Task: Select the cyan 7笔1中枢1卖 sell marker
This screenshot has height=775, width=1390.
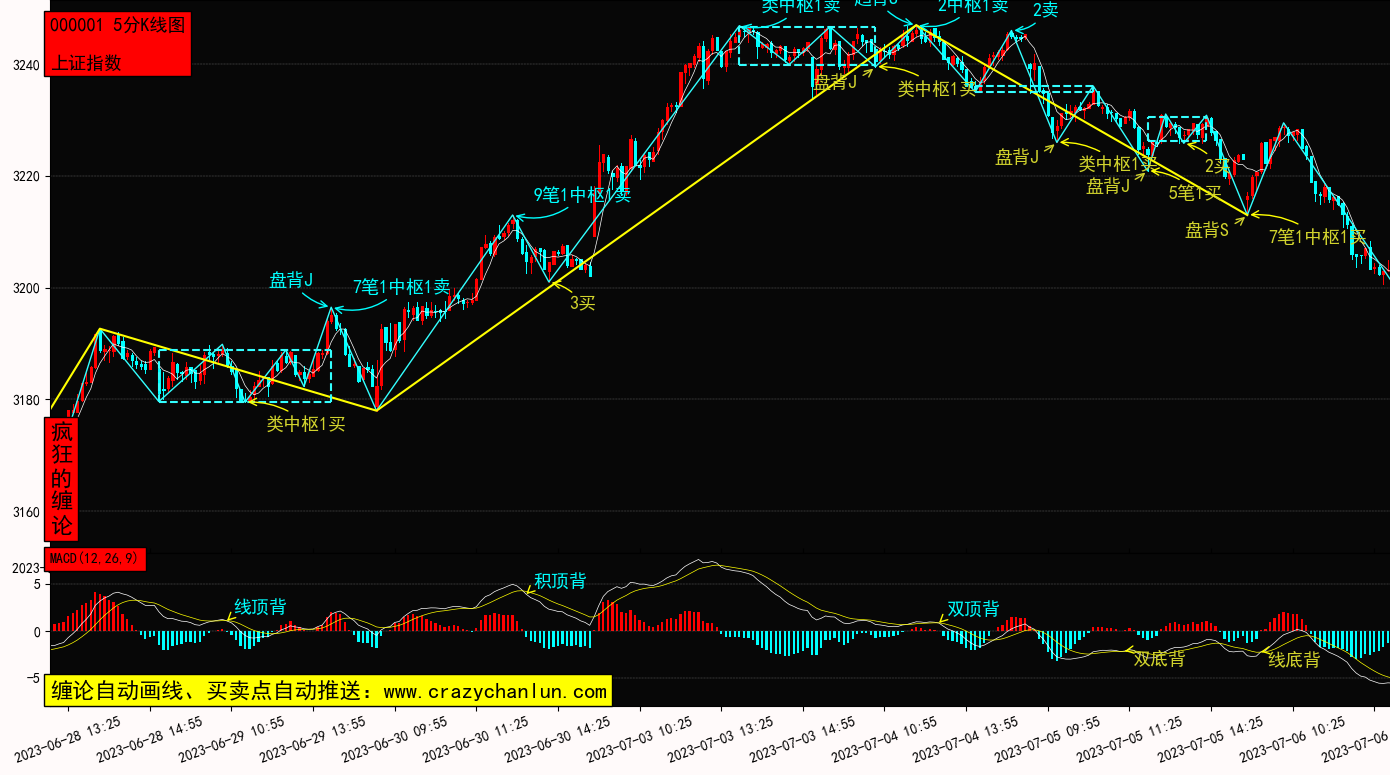Action: click(401, 287)
